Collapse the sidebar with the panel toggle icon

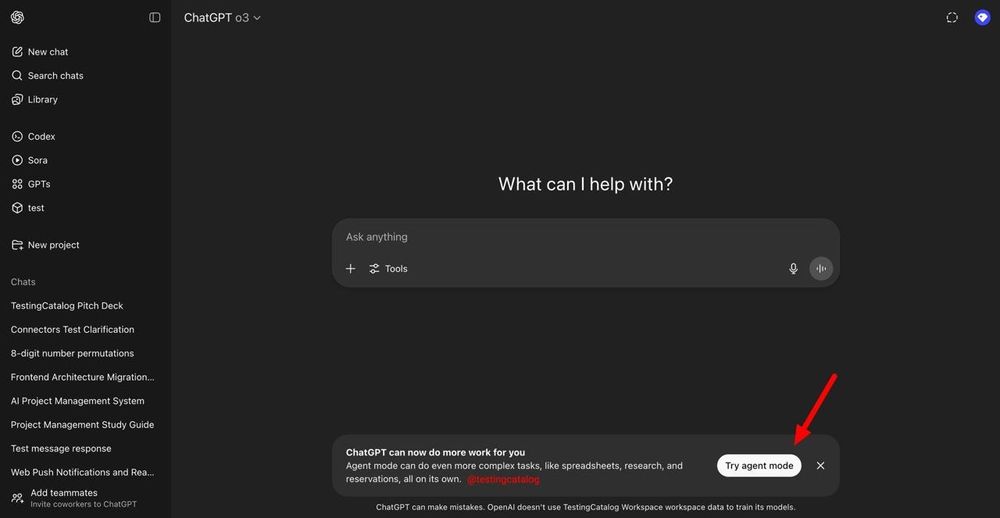click(155, 18)
